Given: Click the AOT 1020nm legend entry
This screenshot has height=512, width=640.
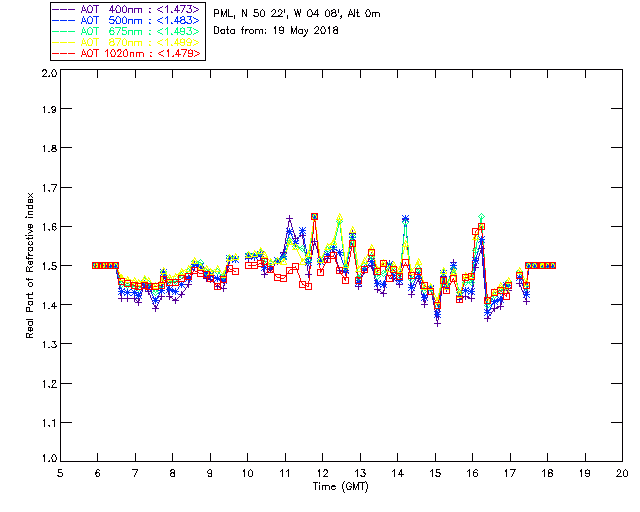Looking at the screenshot, I should pyautogui.click(x=126, y=53).
